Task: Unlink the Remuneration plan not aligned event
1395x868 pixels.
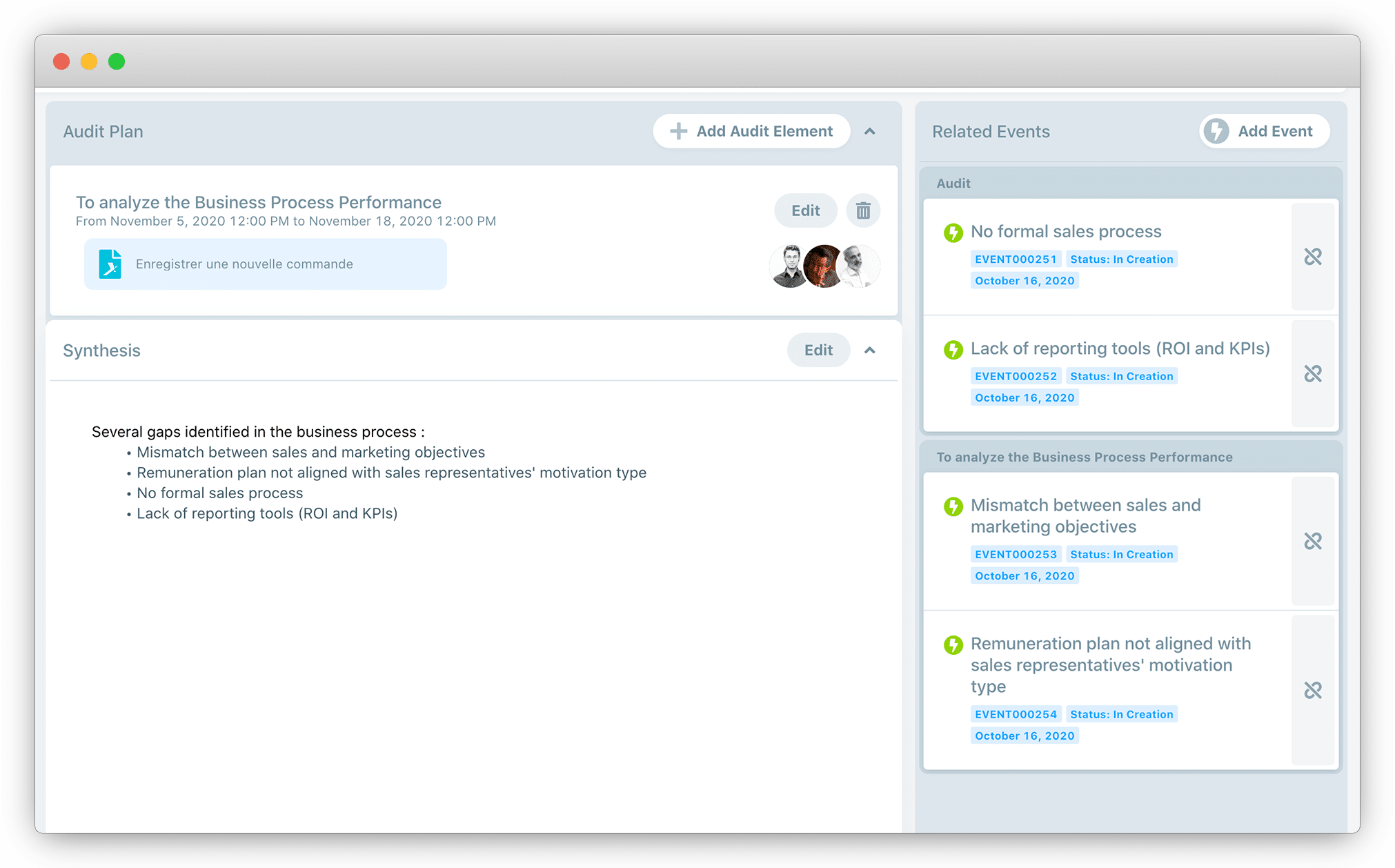Action: click(x=1313, y=690)
